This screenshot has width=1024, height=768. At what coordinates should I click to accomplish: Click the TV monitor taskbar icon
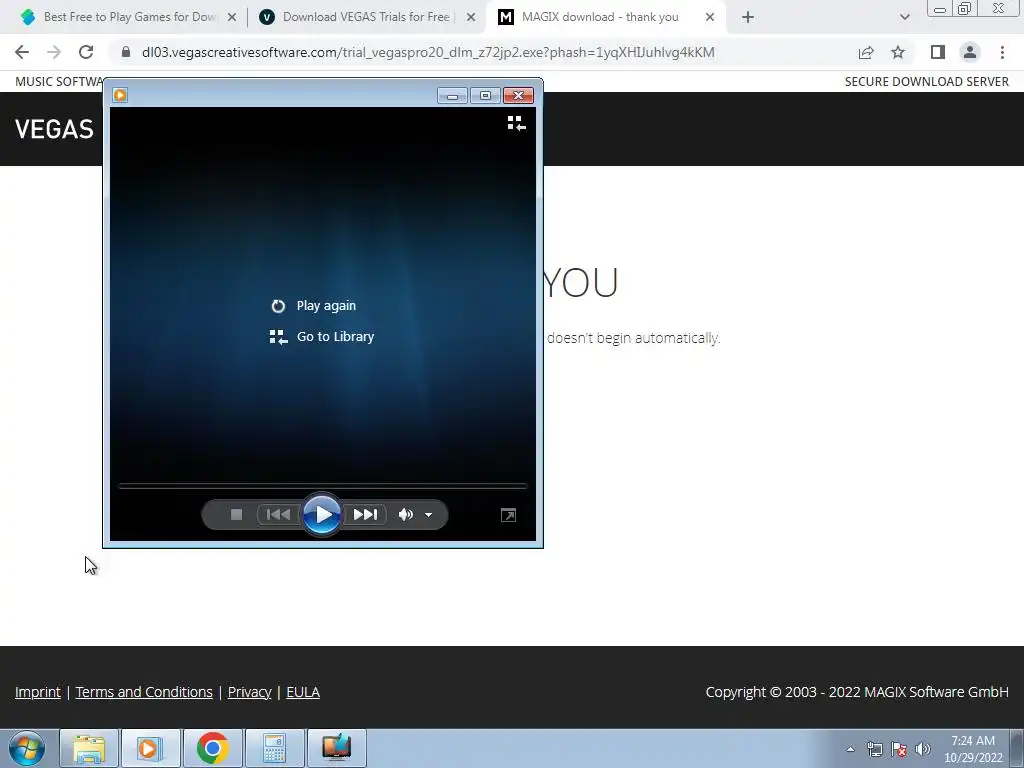pos(336,748)
